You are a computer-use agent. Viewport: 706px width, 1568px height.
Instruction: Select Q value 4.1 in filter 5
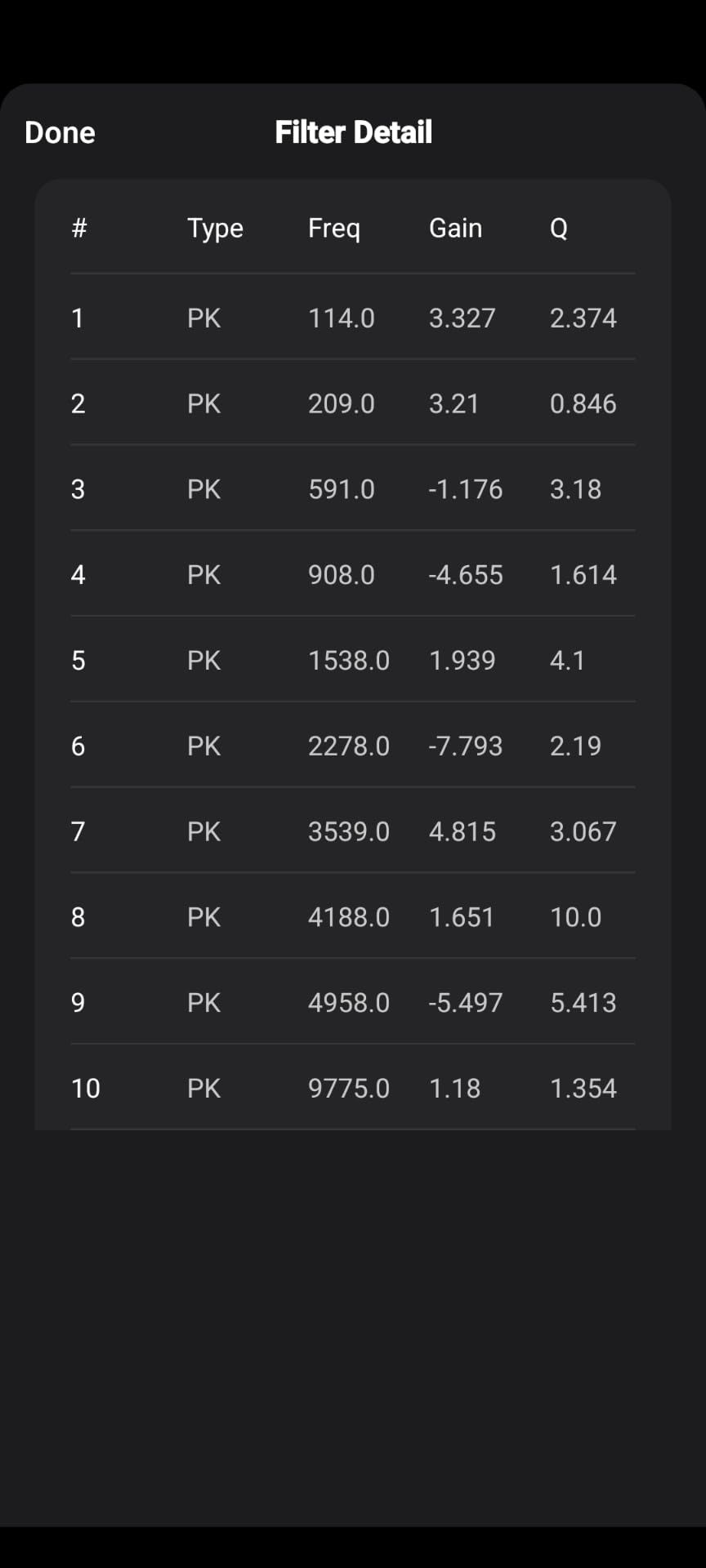click(x=567, y=660)
